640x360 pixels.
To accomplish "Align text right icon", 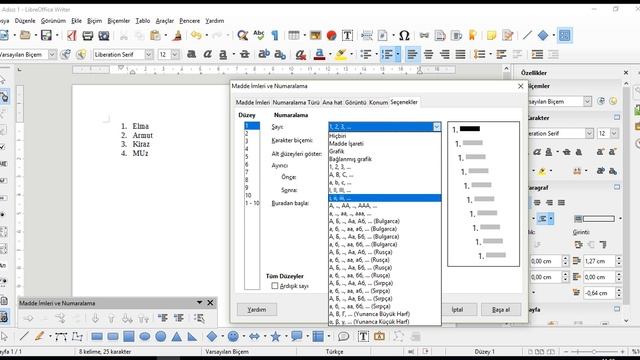I will pos(444,54).
